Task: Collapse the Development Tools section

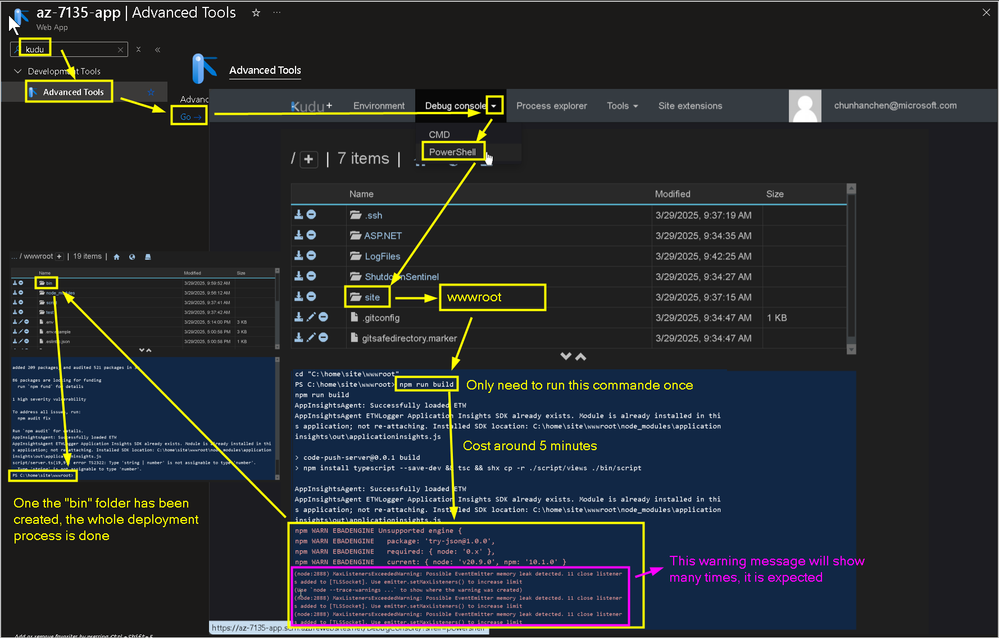Action: point(18,71)
